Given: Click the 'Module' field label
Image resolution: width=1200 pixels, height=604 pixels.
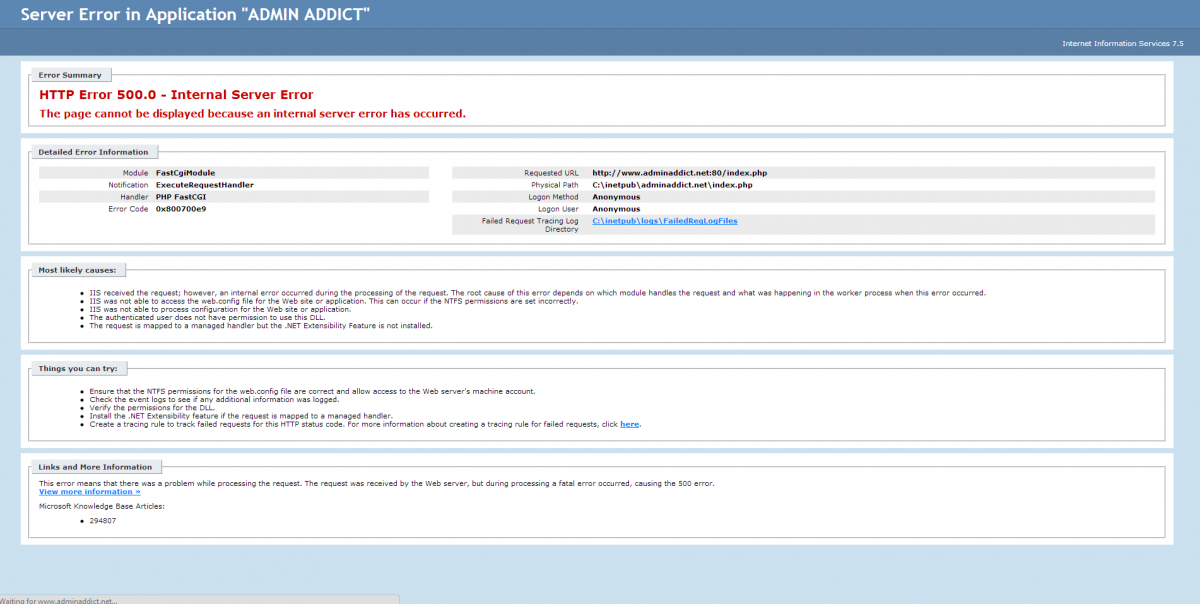Looking at the screenshot, I should (x=135, y=172).
